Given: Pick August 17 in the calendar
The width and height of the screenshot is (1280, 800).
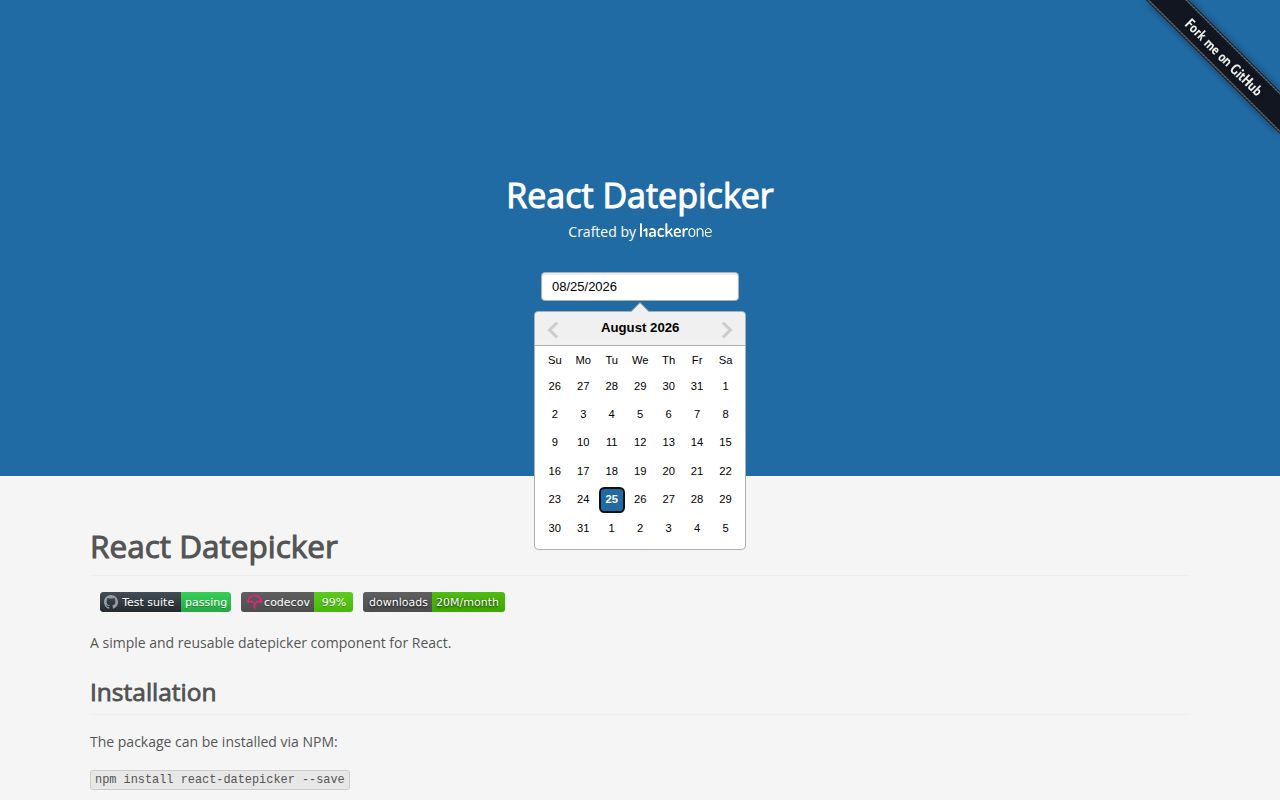Looking at the screenshot, I should pyautogui.click(x=583, y=471).
